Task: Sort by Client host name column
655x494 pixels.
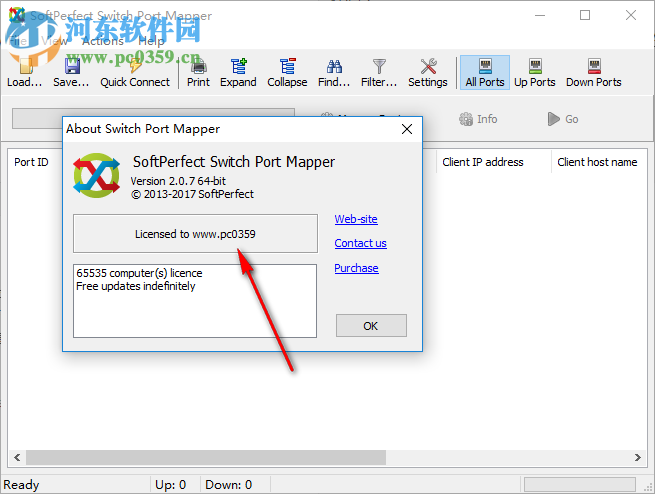Action: pyautogui.click(x=597, y=162)
